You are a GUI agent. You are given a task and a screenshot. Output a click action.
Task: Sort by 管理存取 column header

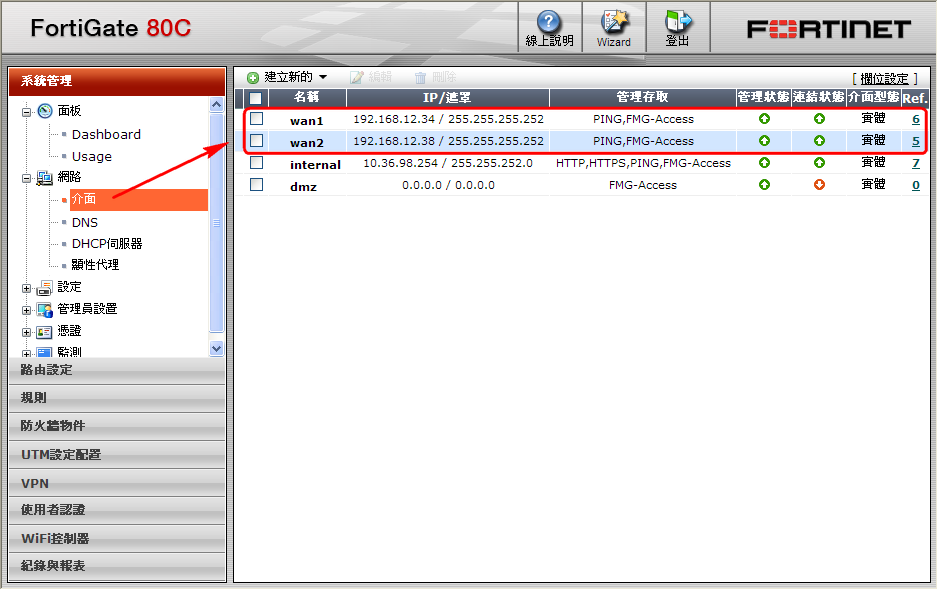click(x=642, y=98)
